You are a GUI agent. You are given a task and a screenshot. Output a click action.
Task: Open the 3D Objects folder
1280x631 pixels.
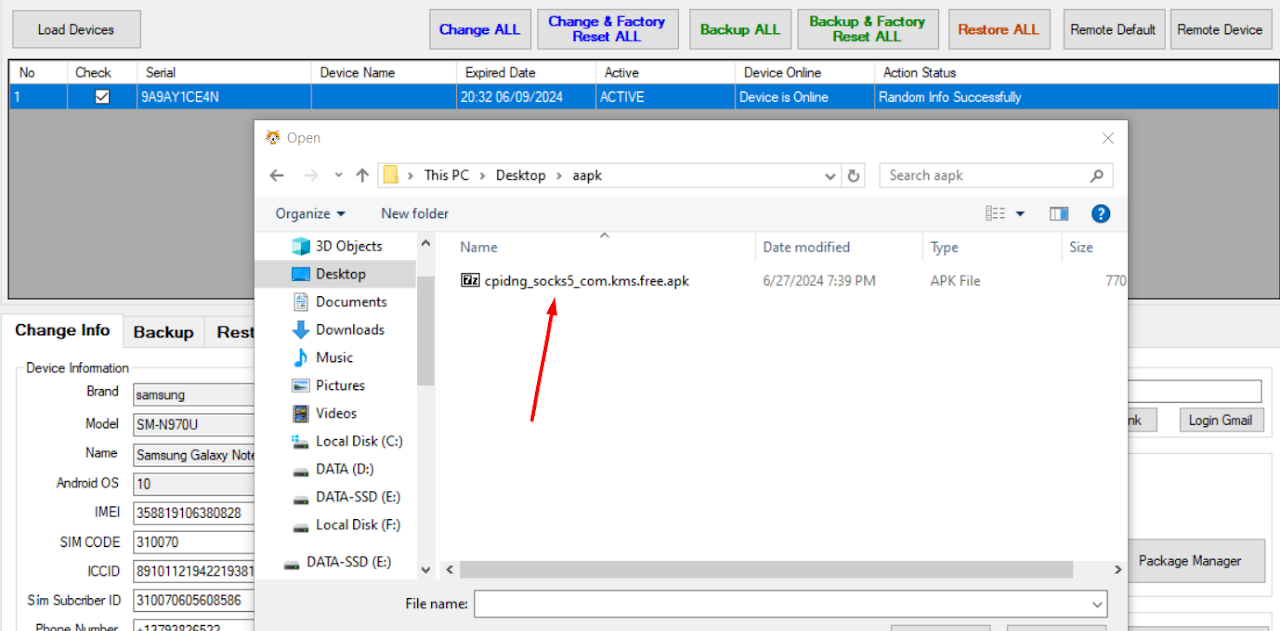point(348,246)
